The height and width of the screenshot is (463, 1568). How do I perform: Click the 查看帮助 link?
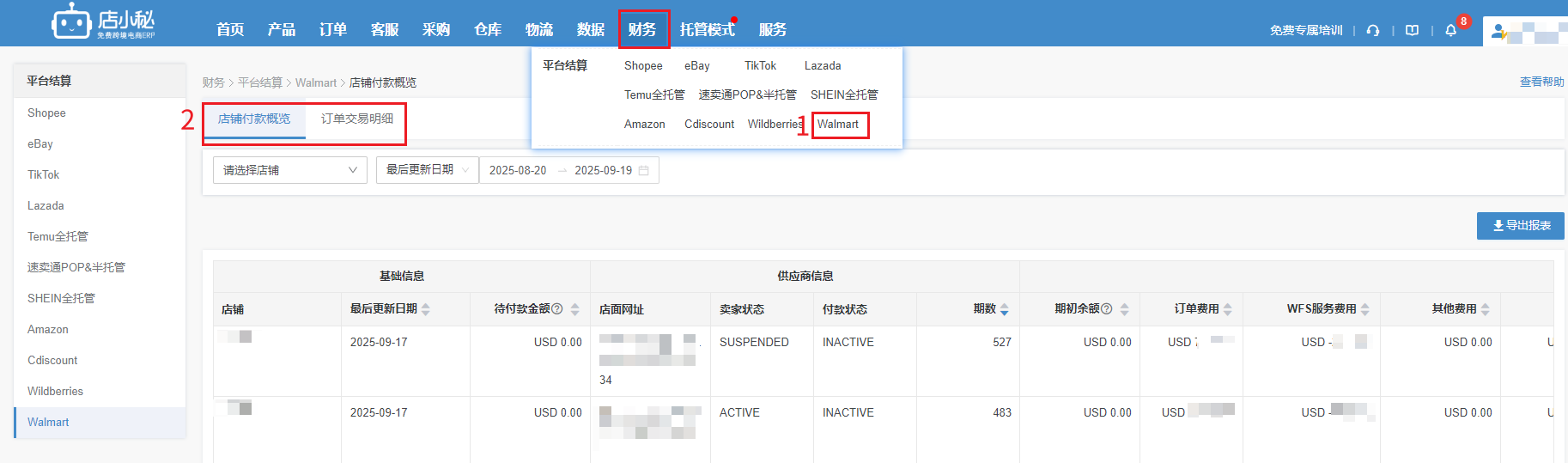1542,82
